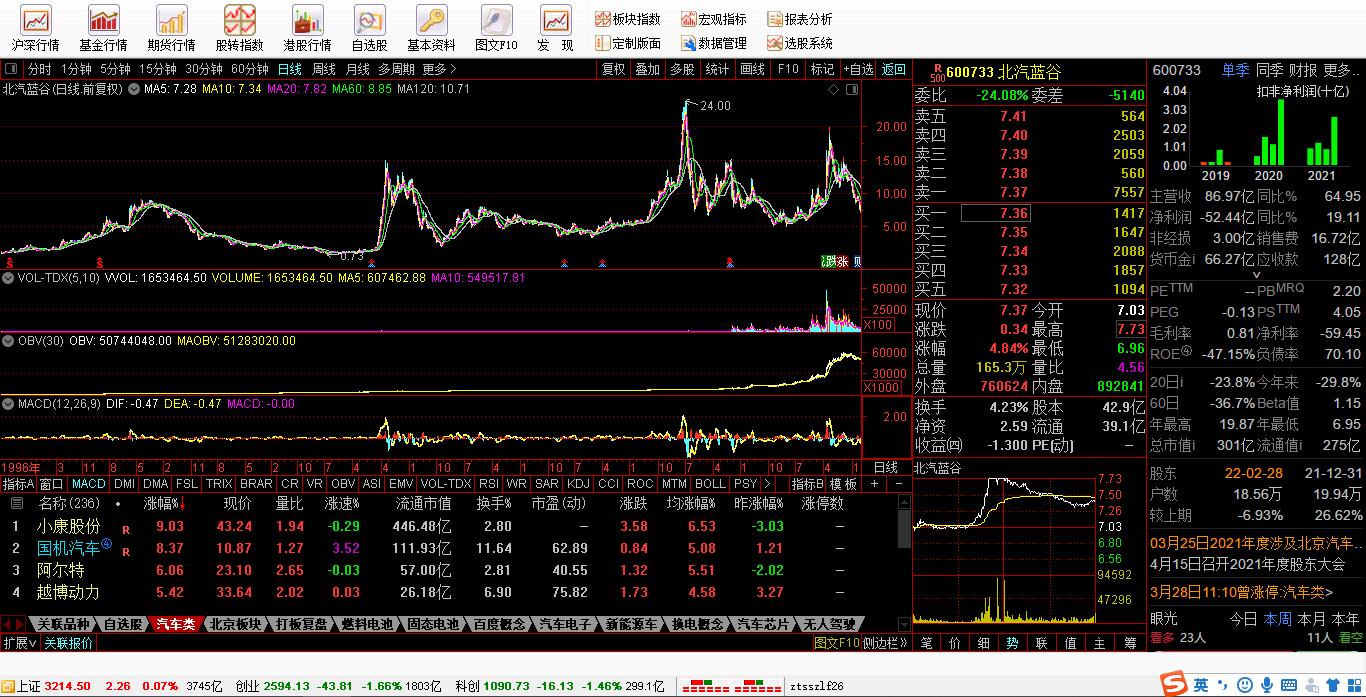
Task: Click Sogou microphone voice input icon
Action: 1267,685
